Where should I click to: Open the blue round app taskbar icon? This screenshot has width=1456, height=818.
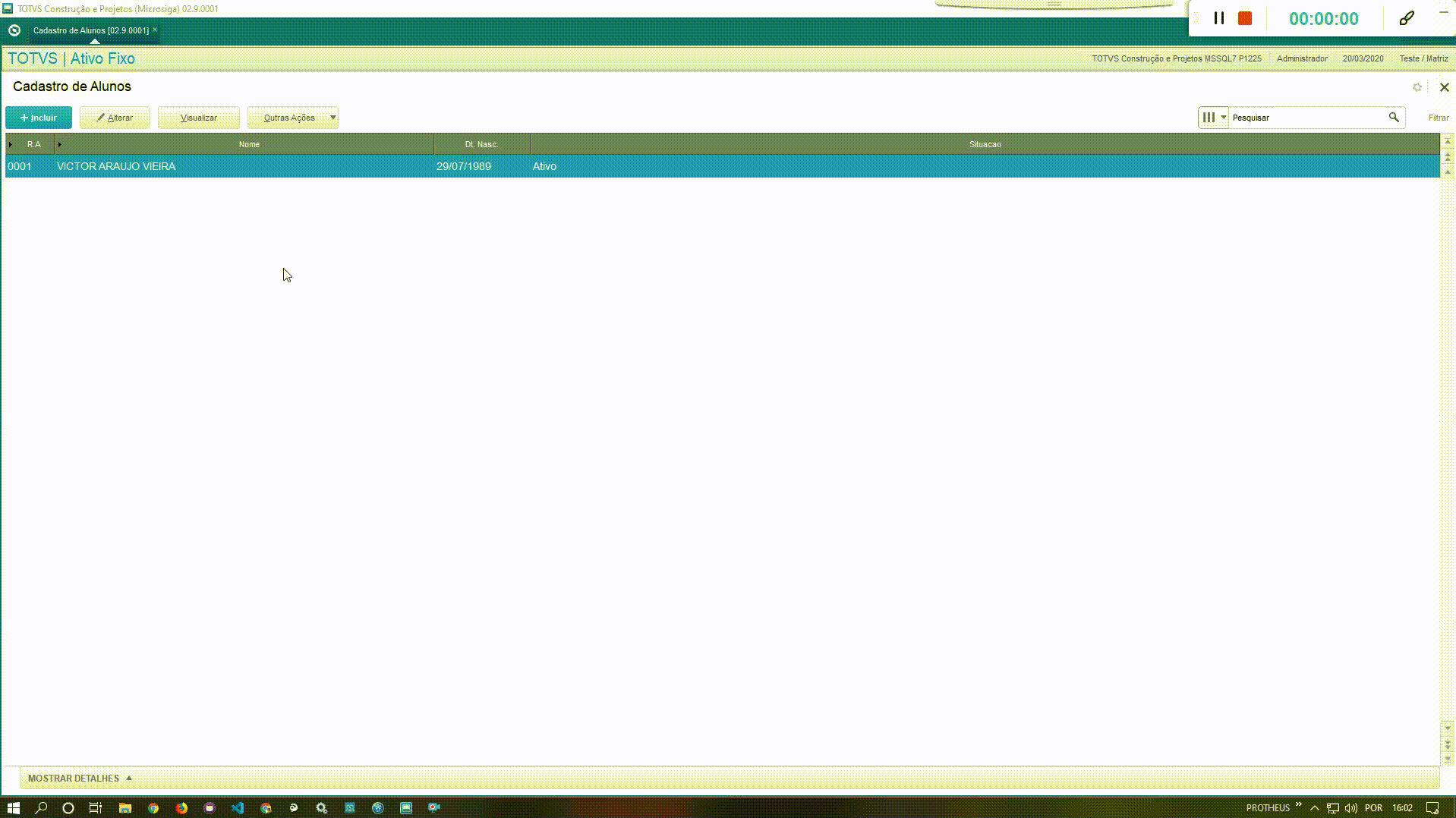point(378,808)
